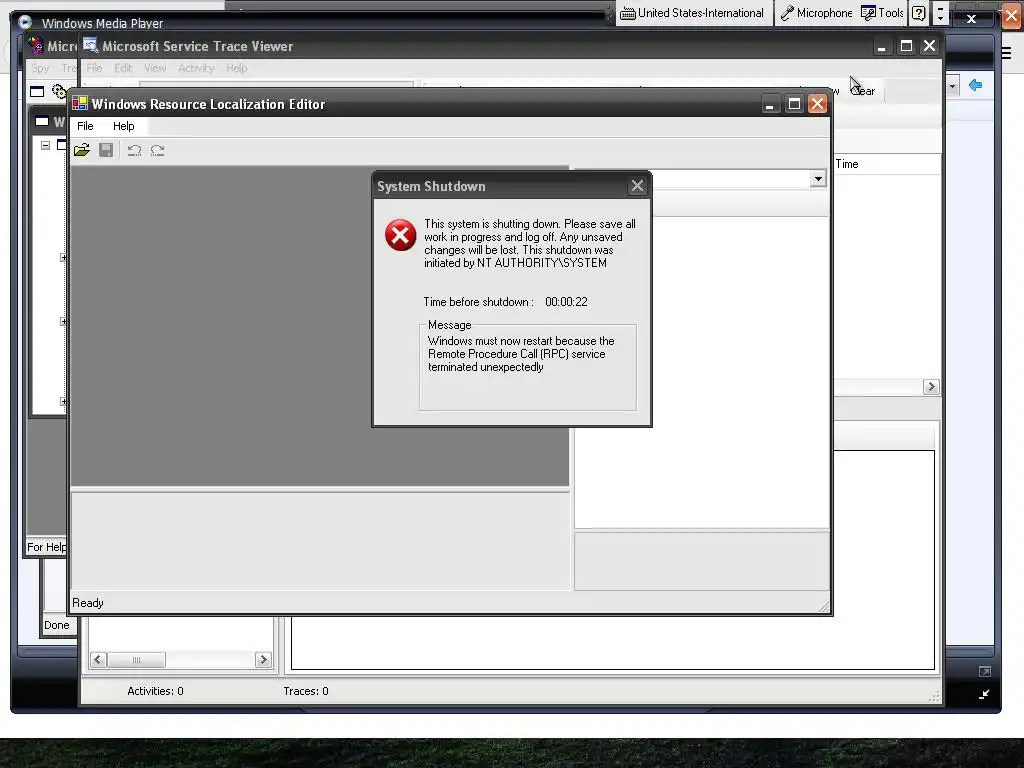1024x768 pixels.
Task: Click Media Player exit full mode arrow icon
Action: click(x=984, y=695)
